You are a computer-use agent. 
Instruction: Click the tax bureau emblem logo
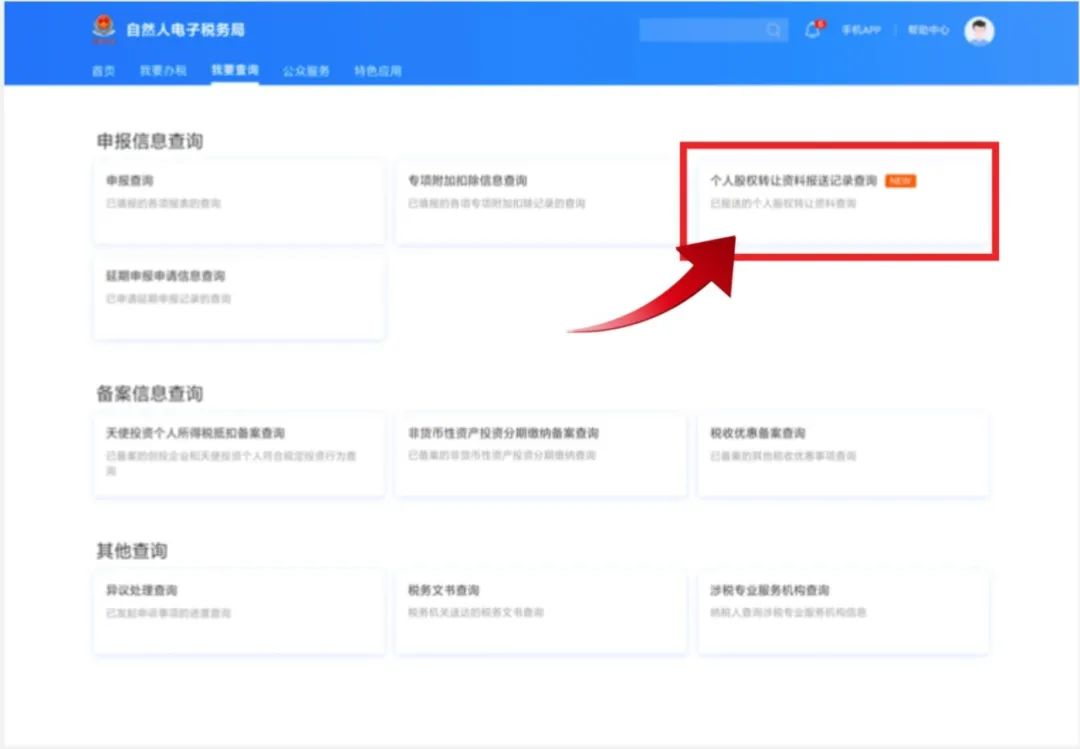pyautogui.click(x=104, y=30)
